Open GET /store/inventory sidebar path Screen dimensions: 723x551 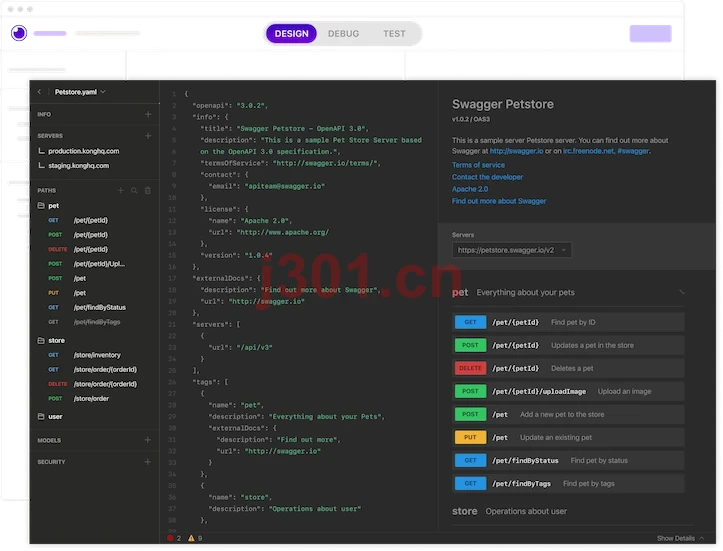[x=84, y=355]
